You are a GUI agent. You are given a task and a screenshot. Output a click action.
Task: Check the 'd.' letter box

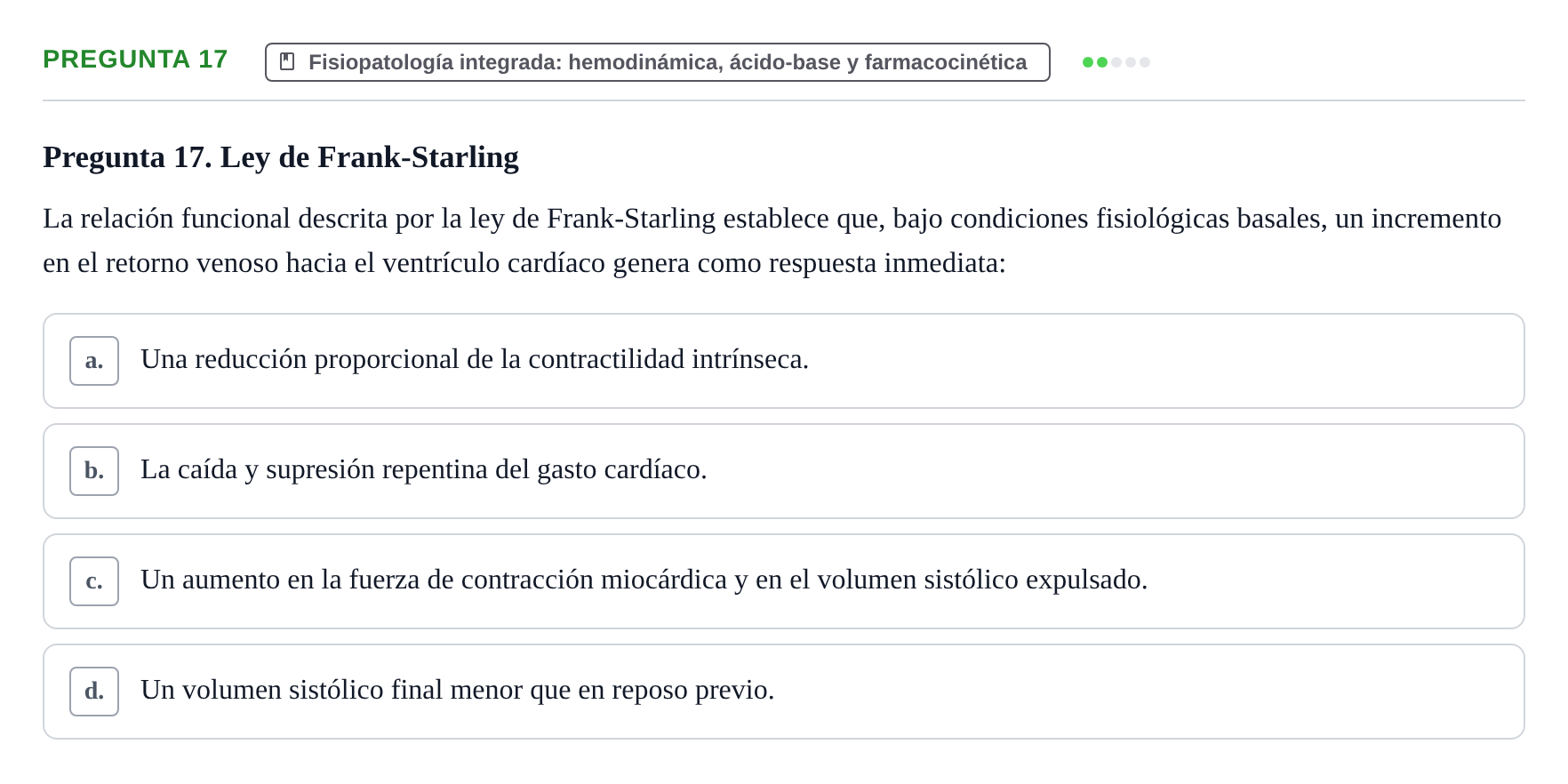tap(94, 692)
